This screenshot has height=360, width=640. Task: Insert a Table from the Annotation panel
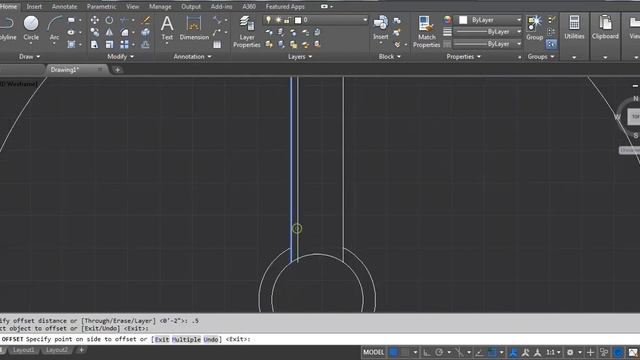pos(217,44)
